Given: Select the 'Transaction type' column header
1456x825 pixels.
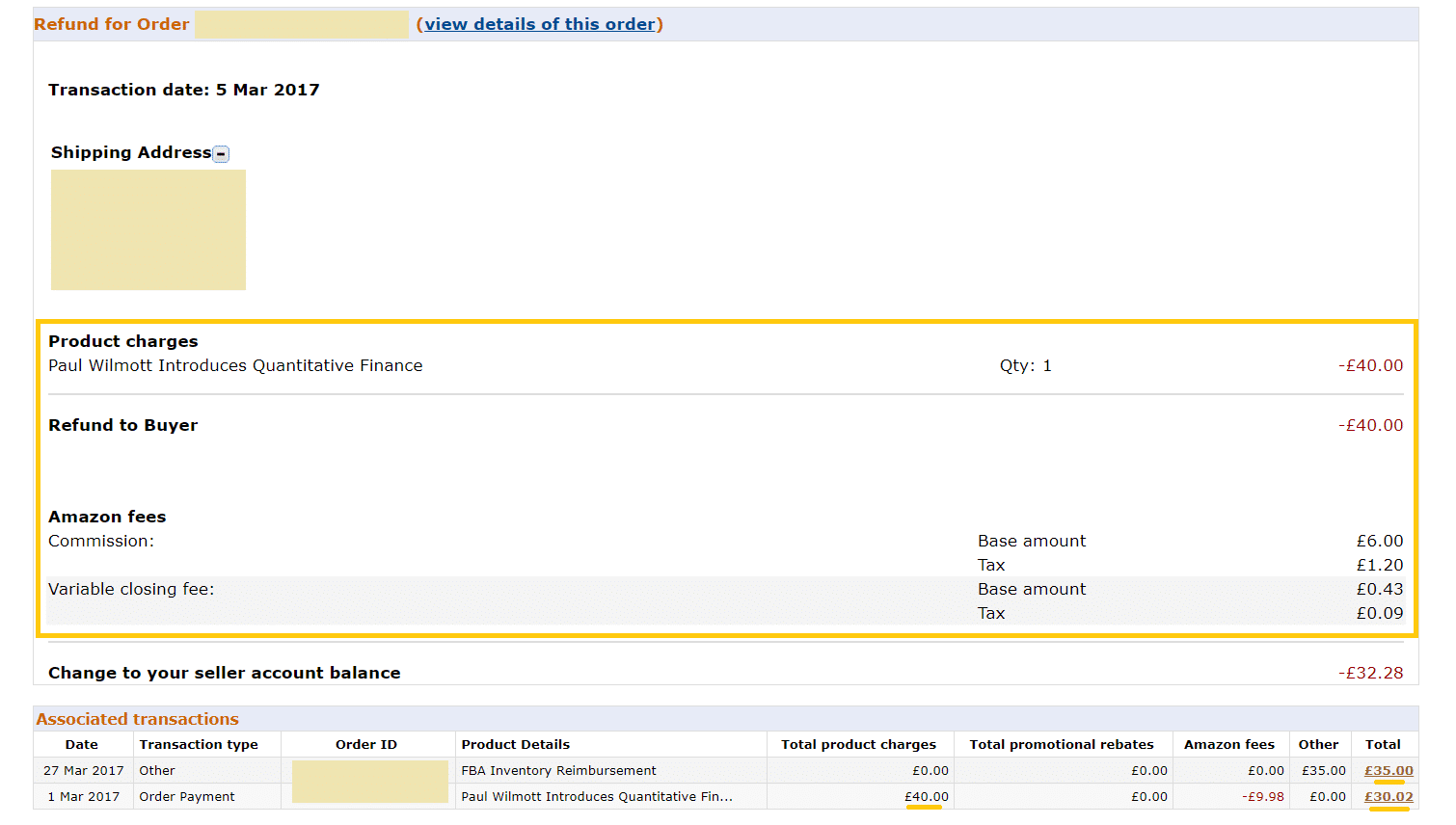Looking at the screenshot, I should pos(199,744).
